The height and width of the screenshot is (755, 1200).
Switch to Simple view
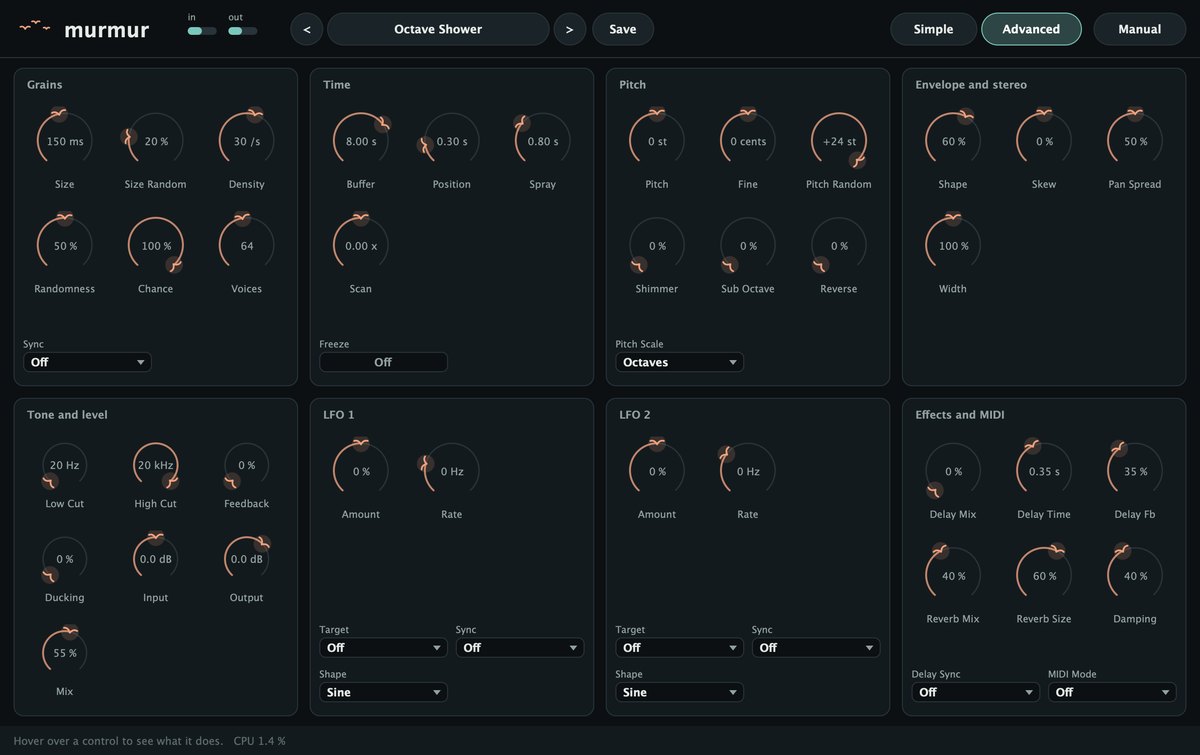coord(933,29)
